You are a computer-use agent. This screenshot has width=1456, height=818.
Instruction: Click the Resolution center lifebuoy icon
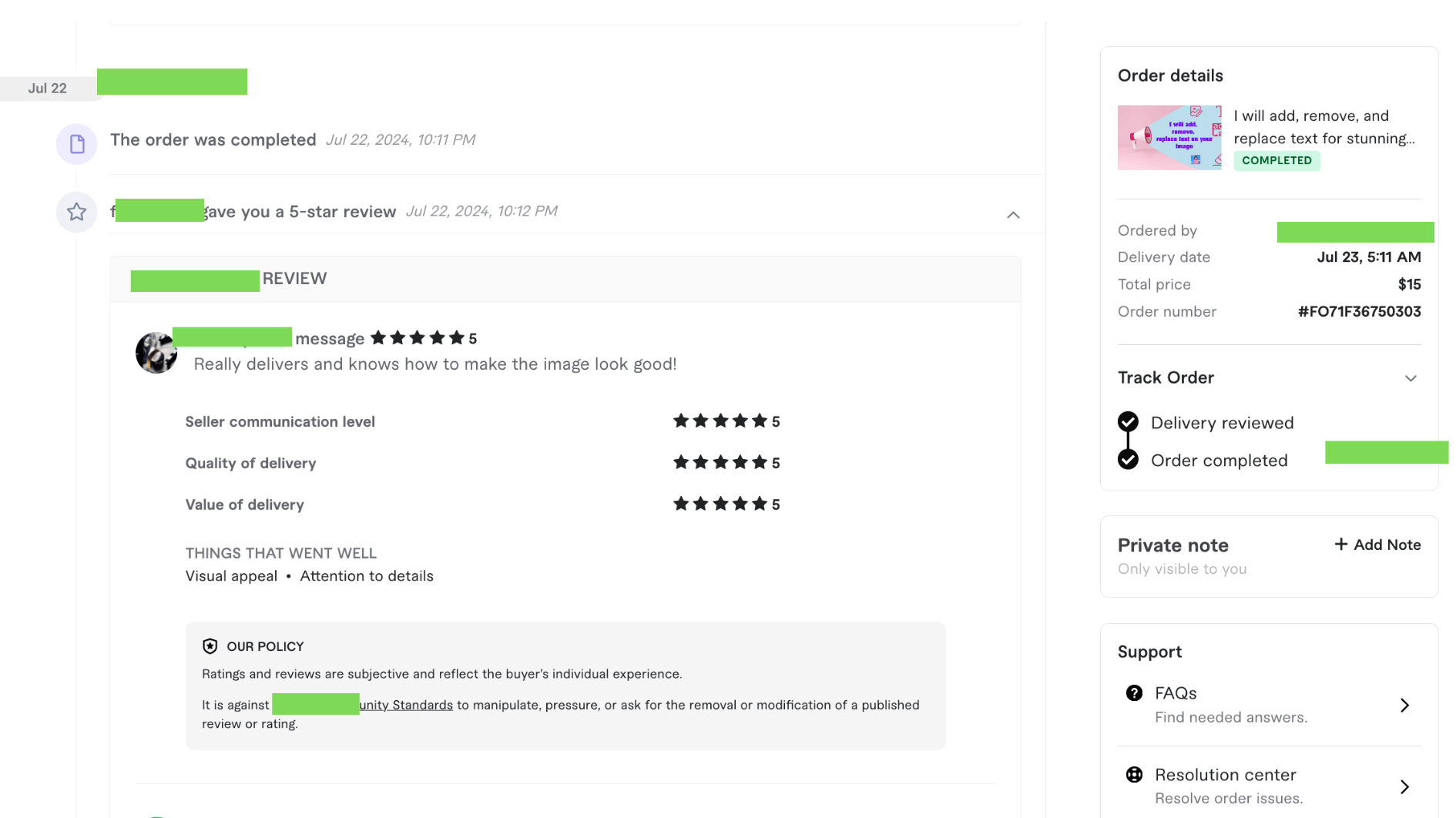tap(1134, 775)
